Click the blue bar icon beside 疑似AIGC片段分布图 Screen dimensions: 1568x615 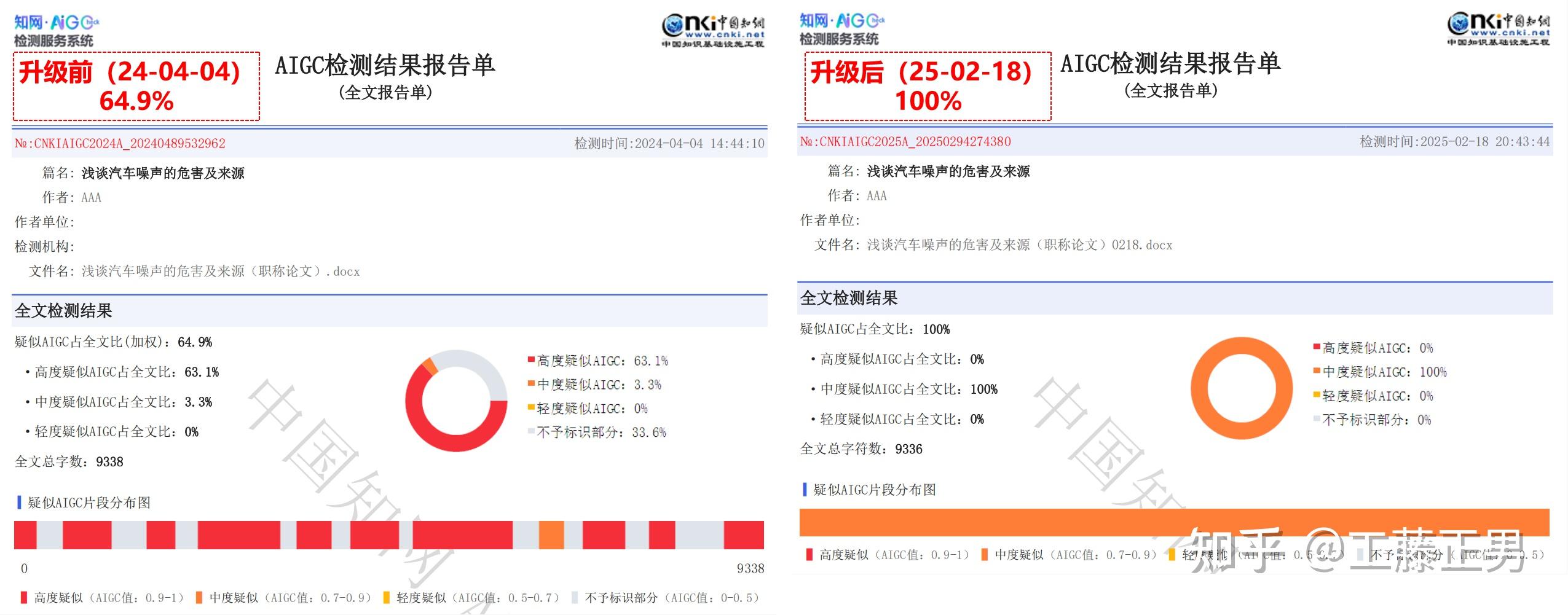pos(20,503)
